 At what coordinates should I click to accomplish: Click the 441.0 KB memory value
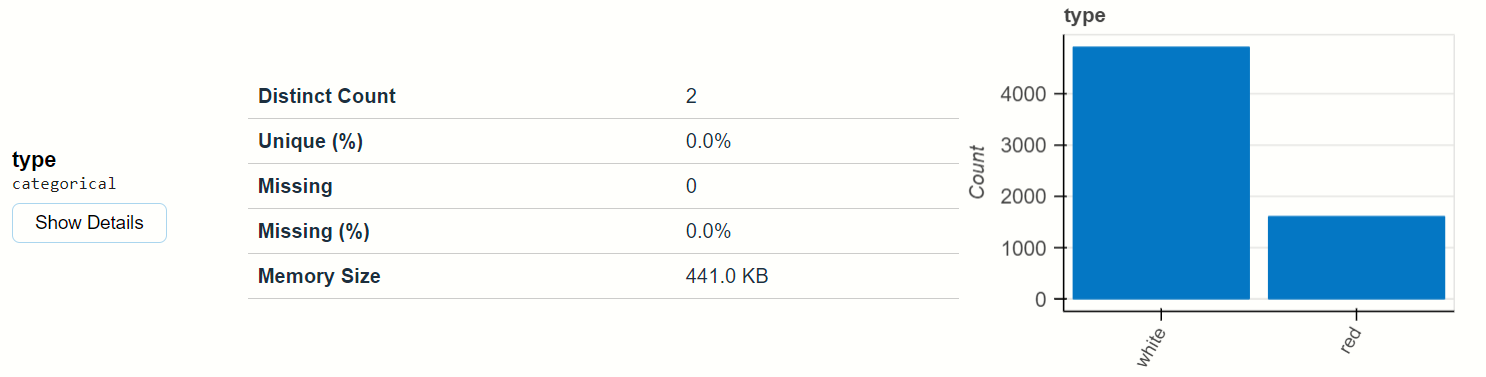coord(727,276)
